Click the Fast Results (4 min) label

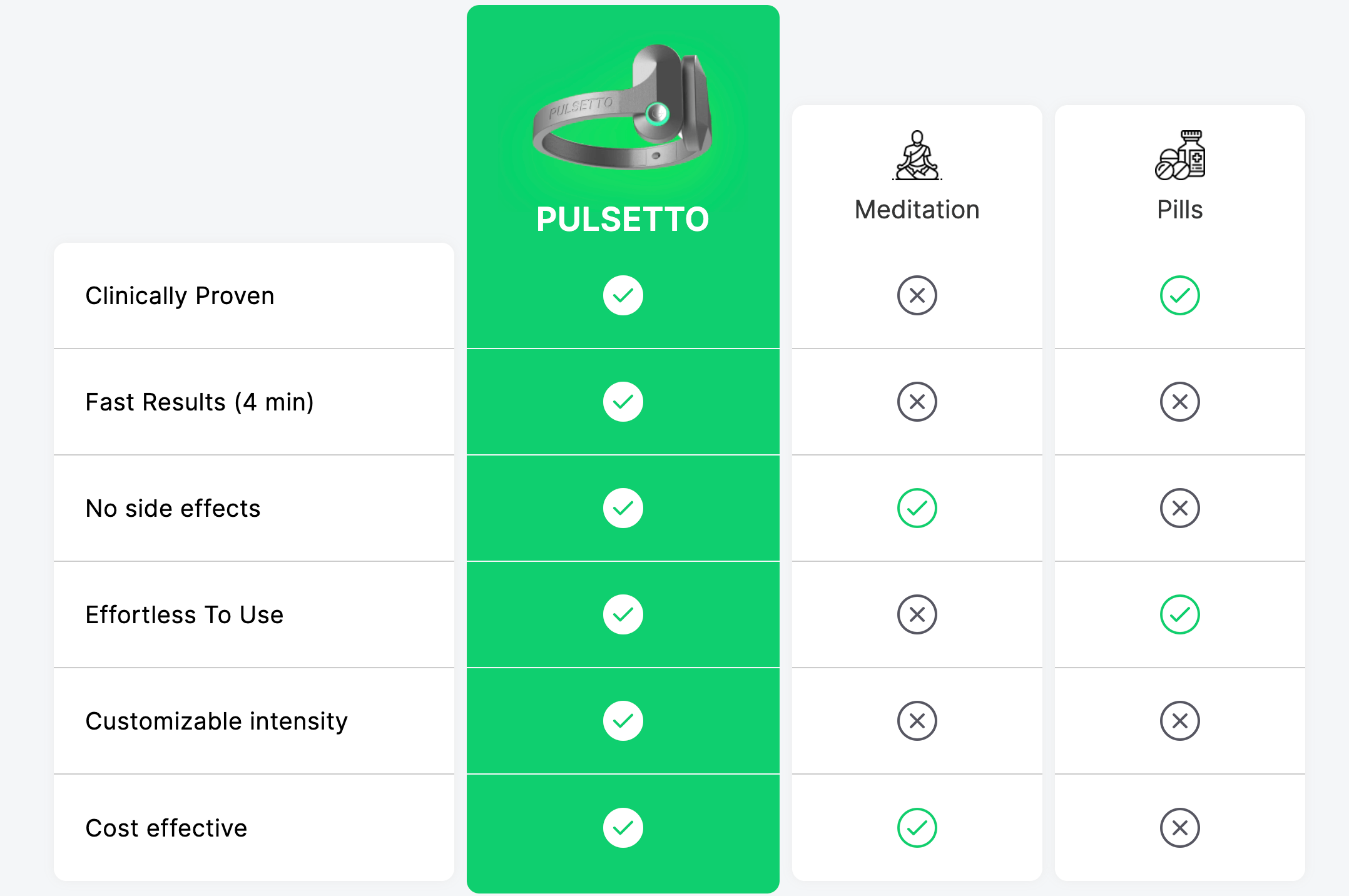pyautogui.click(x=200, y=402)
